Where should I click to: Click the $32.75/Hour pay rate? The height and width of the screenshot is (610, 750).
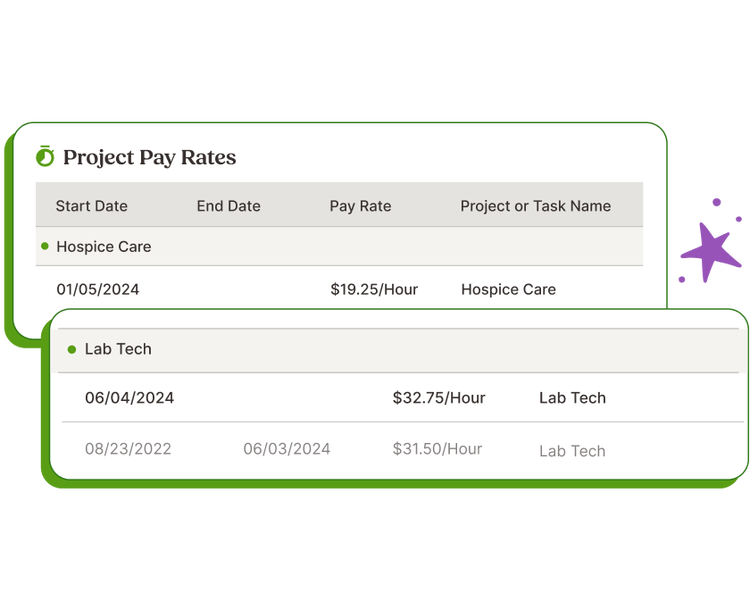point(439,398)
